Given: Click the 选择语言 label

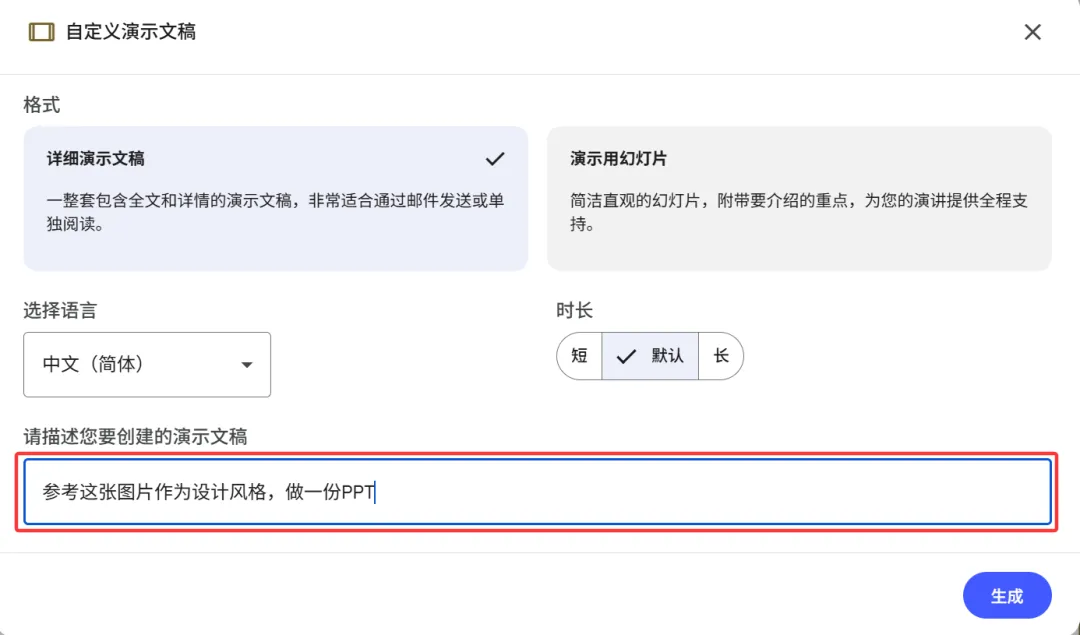Looking at the screenshot, I should click(60, 311).
